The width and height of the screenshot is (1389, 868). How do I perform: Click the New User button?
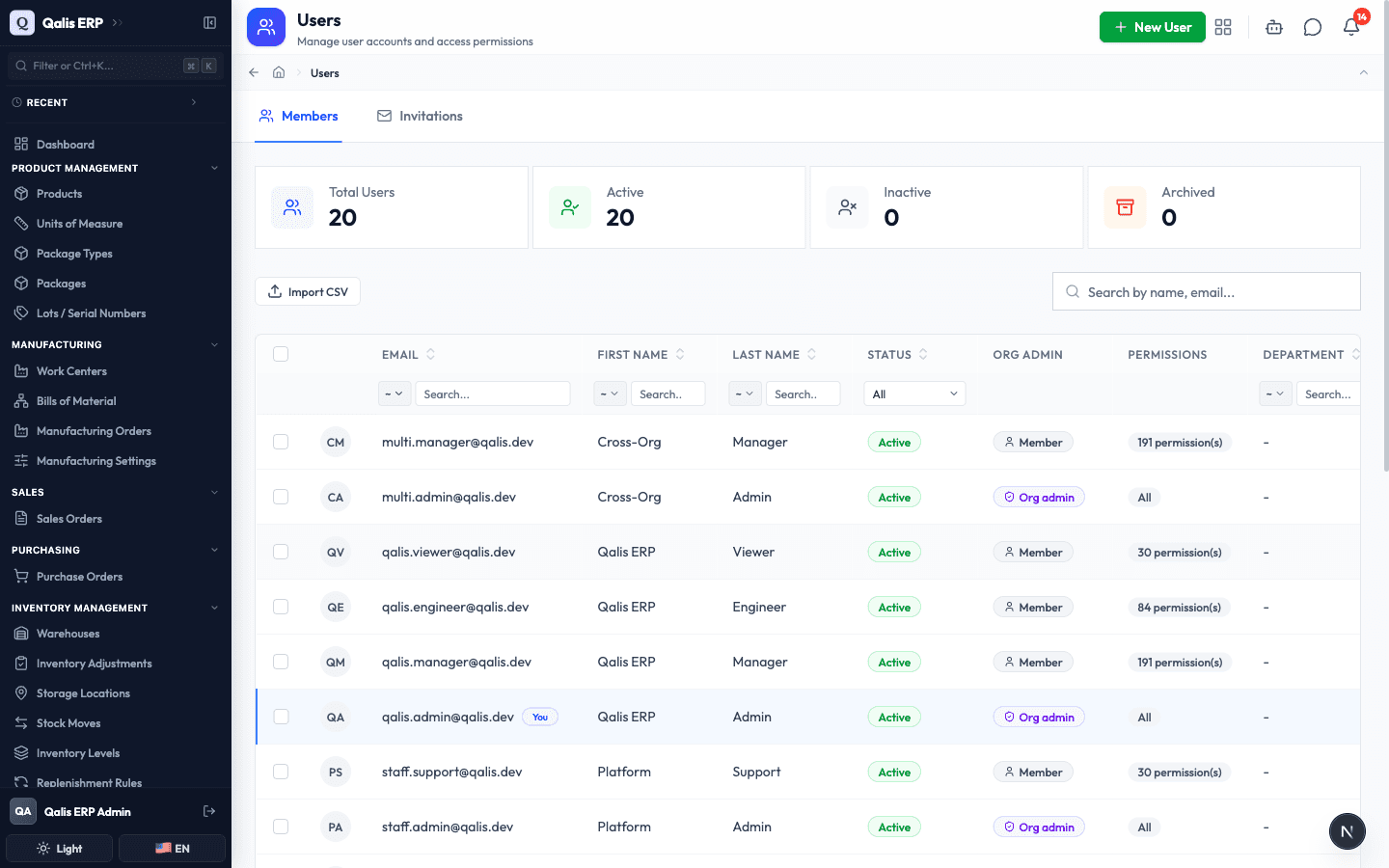(1153, 27)
